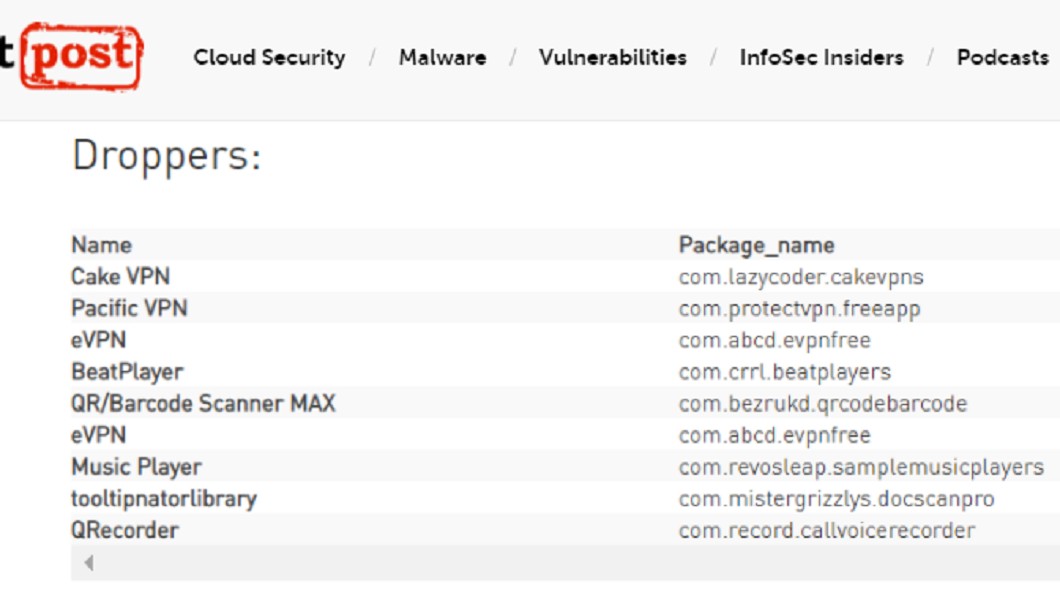
Task: Select the QRecorder entry
Action: click(125, 530)
